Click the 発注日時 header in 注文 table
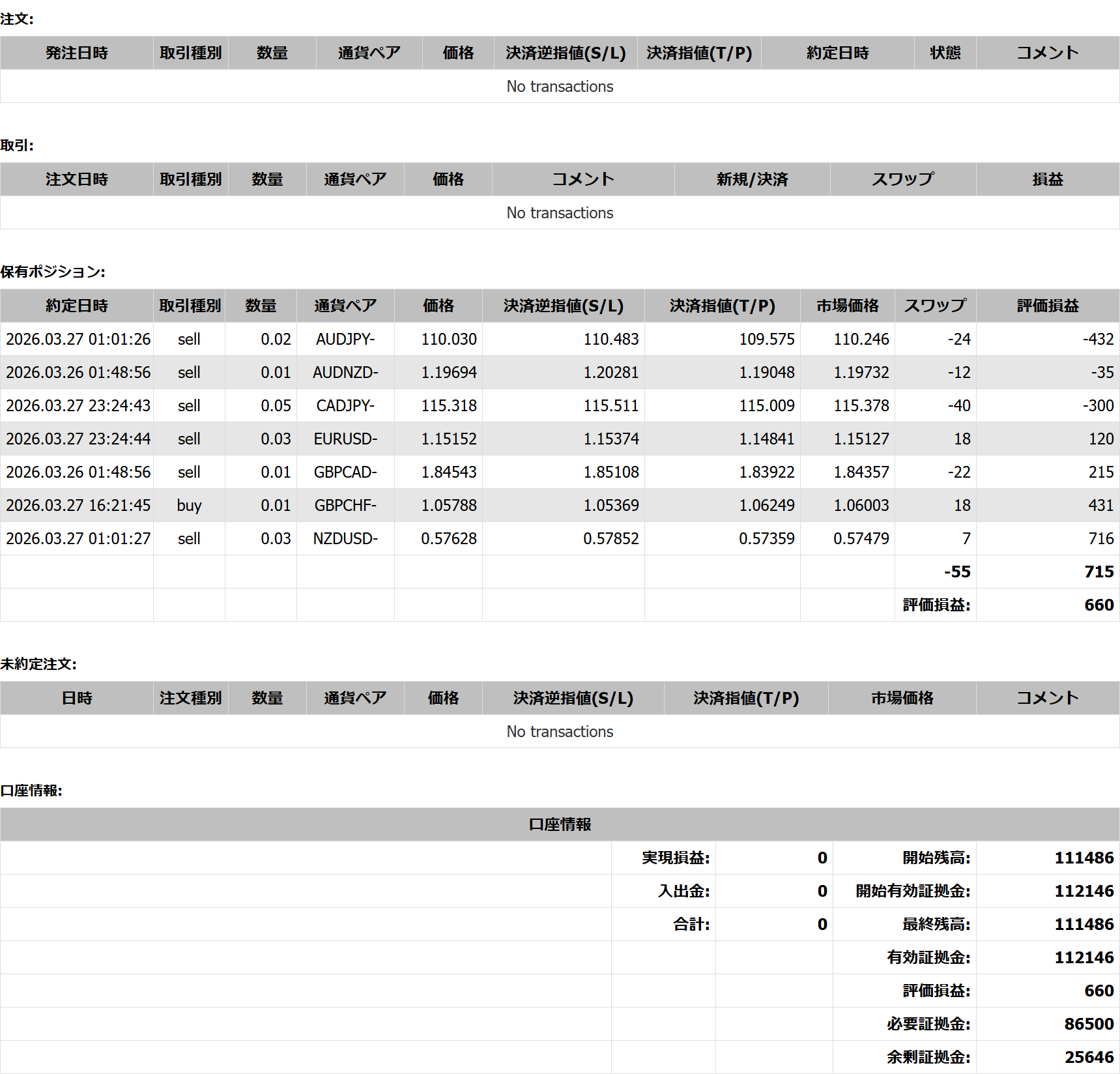 click(x=76, y=53)
